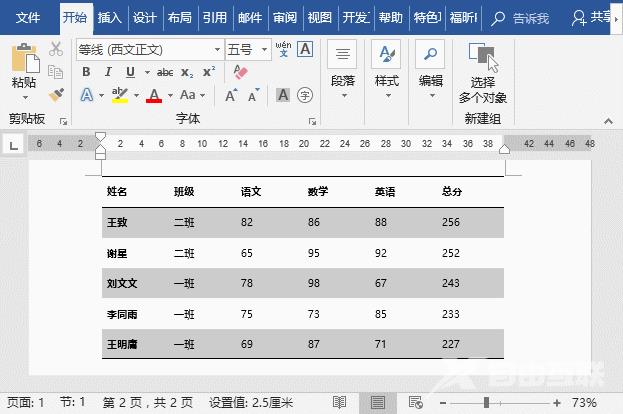Screen dimensions: 623x414
Task: Click the Select Multiple Objects icon
Action: click(x=483, y=60)
